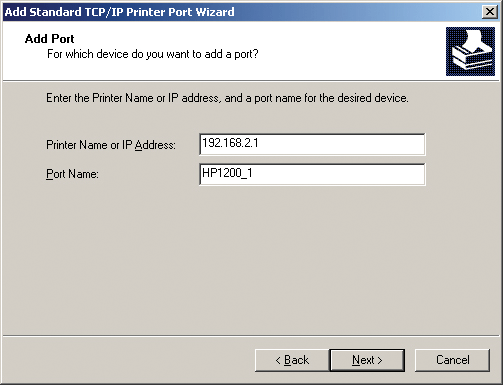Go back with the Back button
The width and height of the screenshot is (503, 385).
click(292, 360)
